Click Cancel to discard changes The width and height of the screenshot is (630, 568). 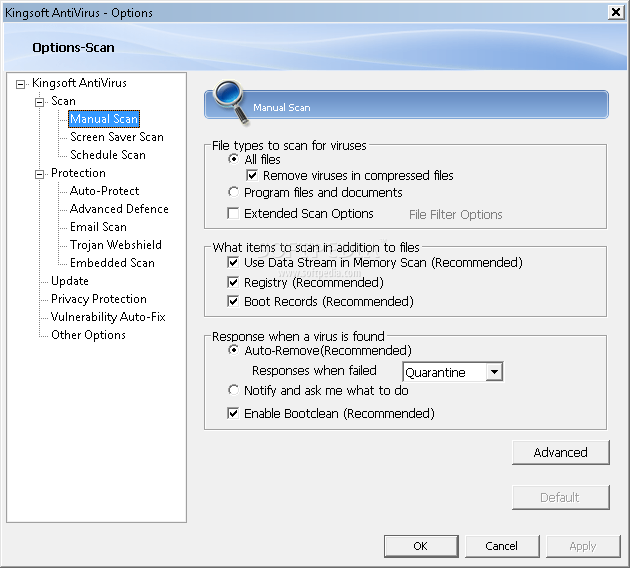[502, 546]
